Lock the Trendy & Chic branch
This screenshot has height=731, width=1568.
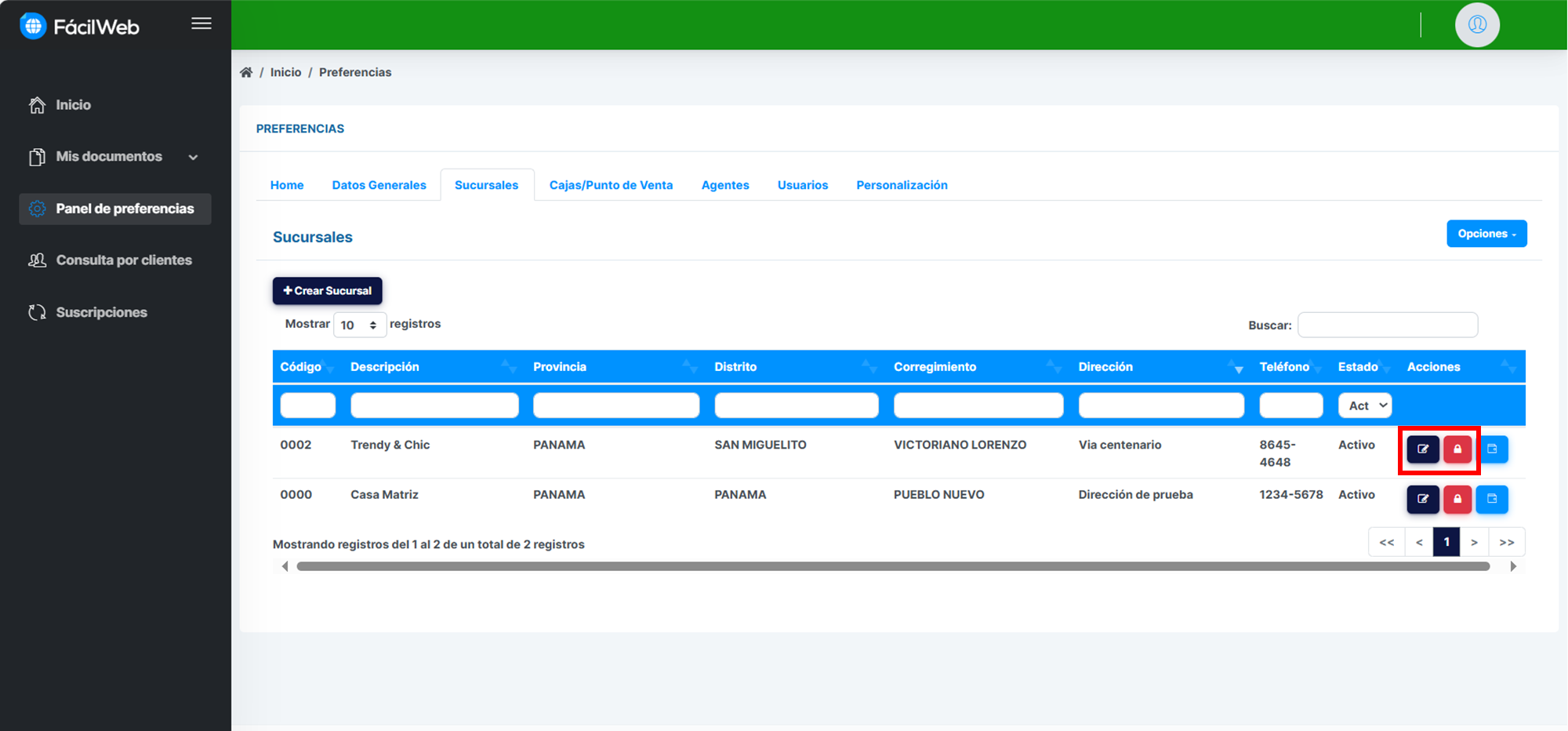1457,449
